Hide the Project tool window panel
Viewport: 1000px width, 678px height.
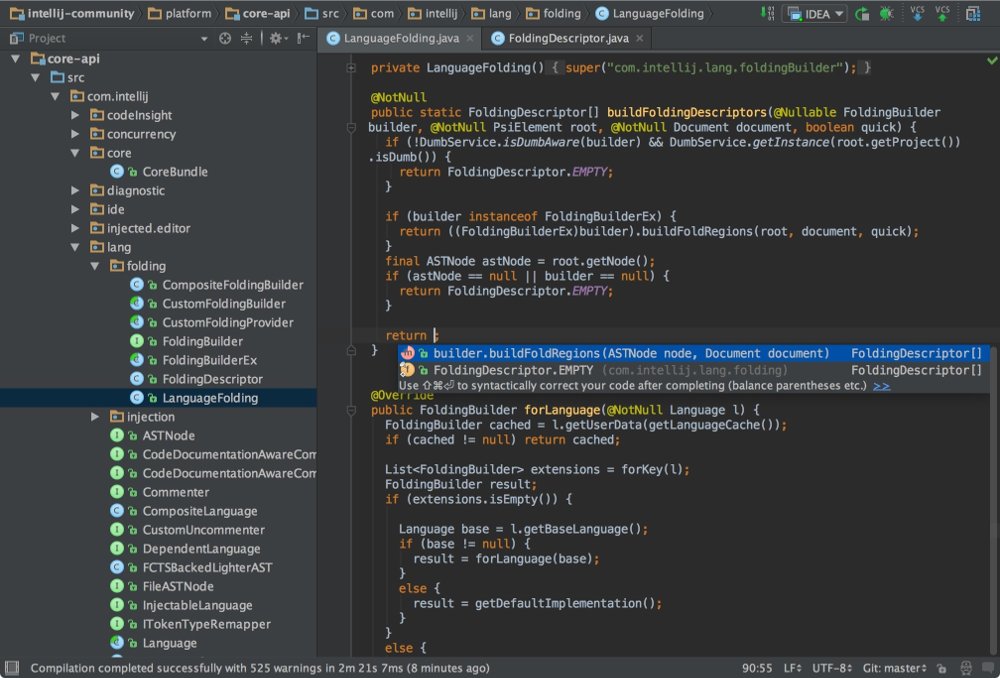[301, 38]
